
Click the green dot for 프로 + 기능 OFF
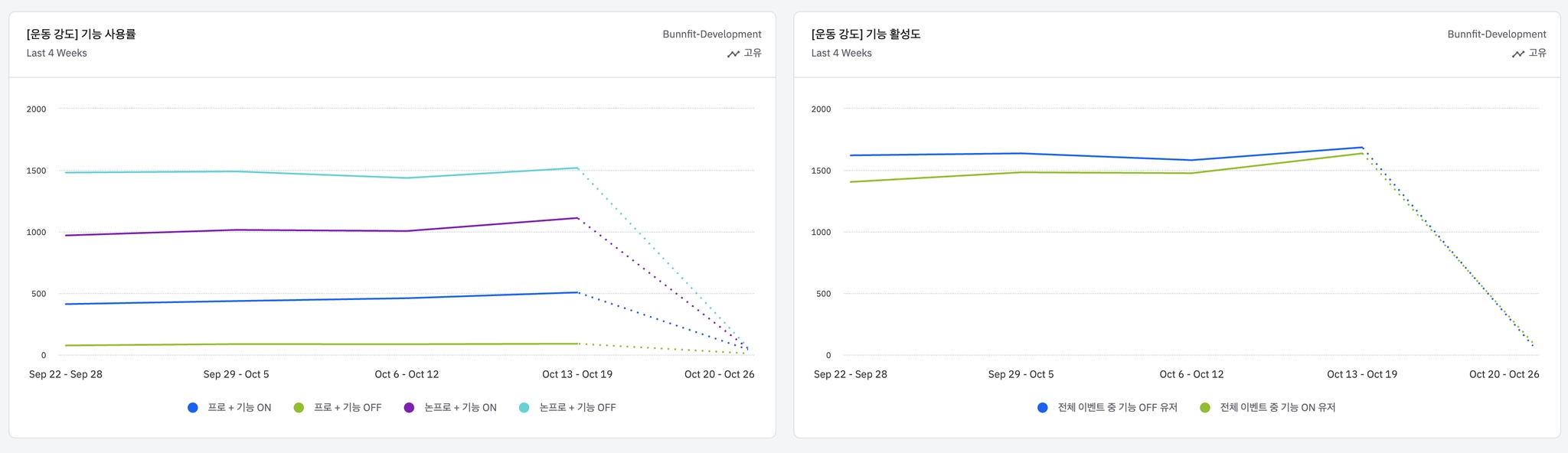(299, 408)
